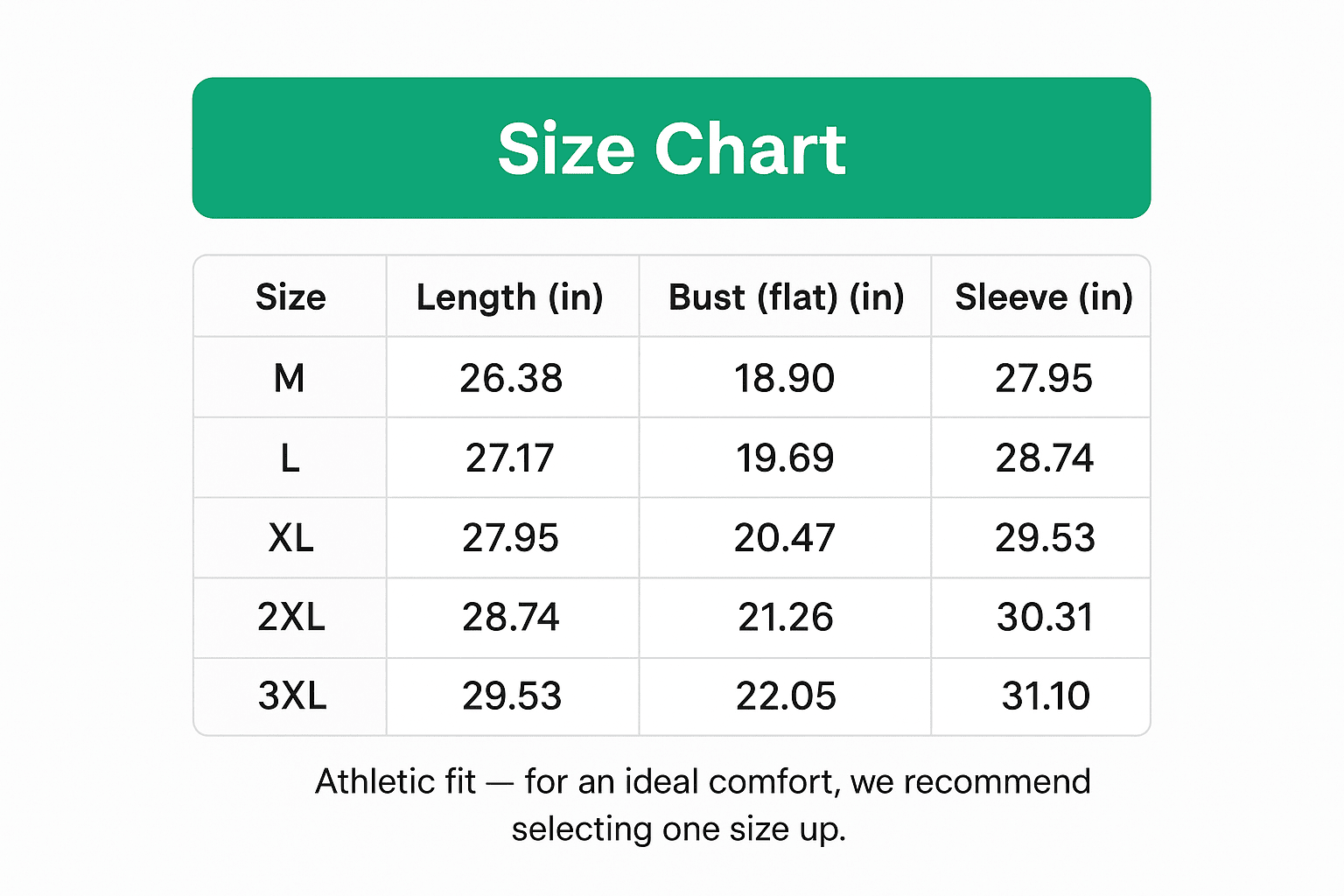
Task: Click the Bust (flat) (in) header
Action: tap(786, 297)
